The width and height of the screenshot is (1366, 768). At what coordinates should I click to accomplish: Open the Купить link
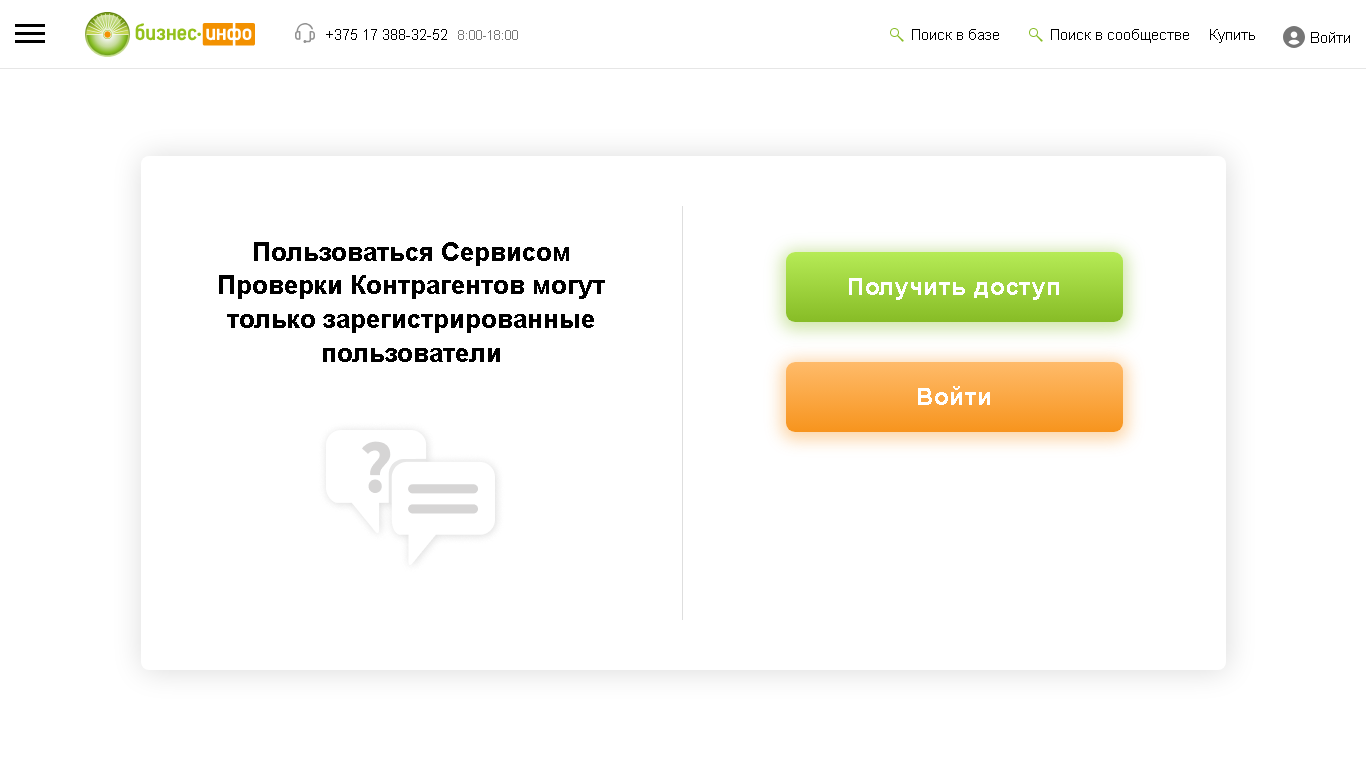pyautogui.click(x=1232, y=35)
